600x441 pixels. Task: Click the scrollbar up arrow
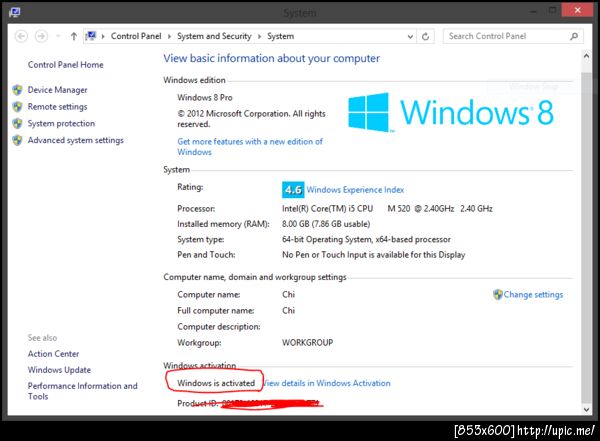[586, 56]
